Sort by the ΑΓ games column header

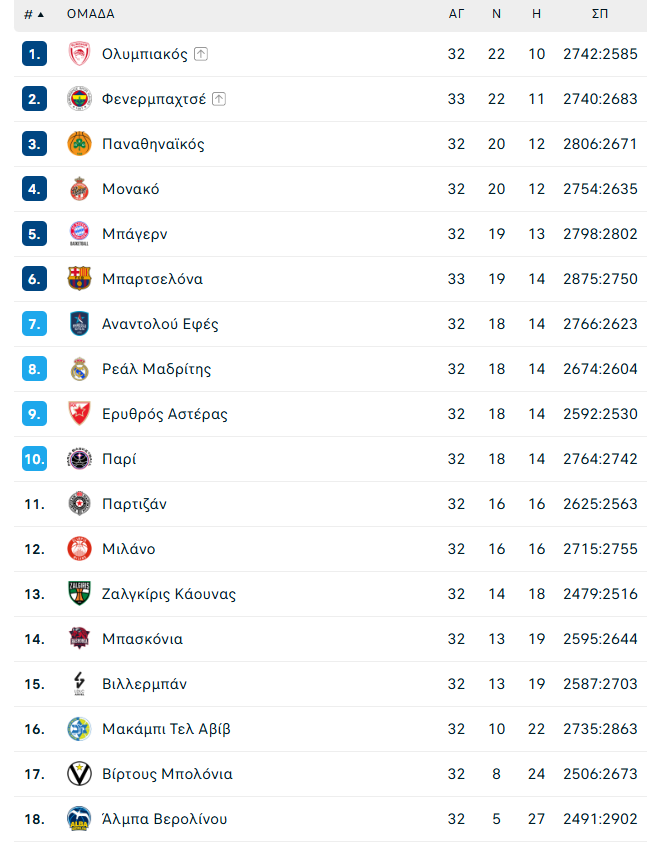456,14
